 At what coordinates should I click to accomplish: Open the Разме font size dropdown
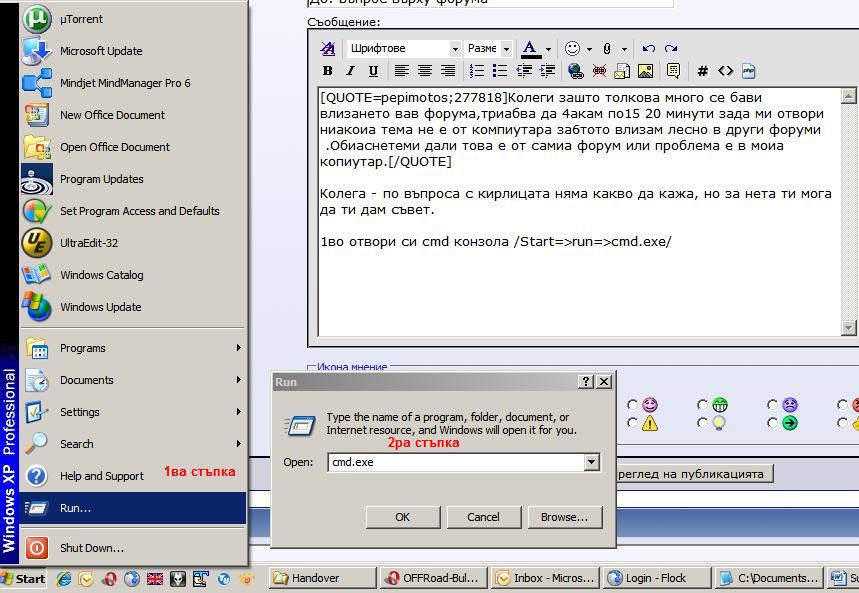(488, 48)
